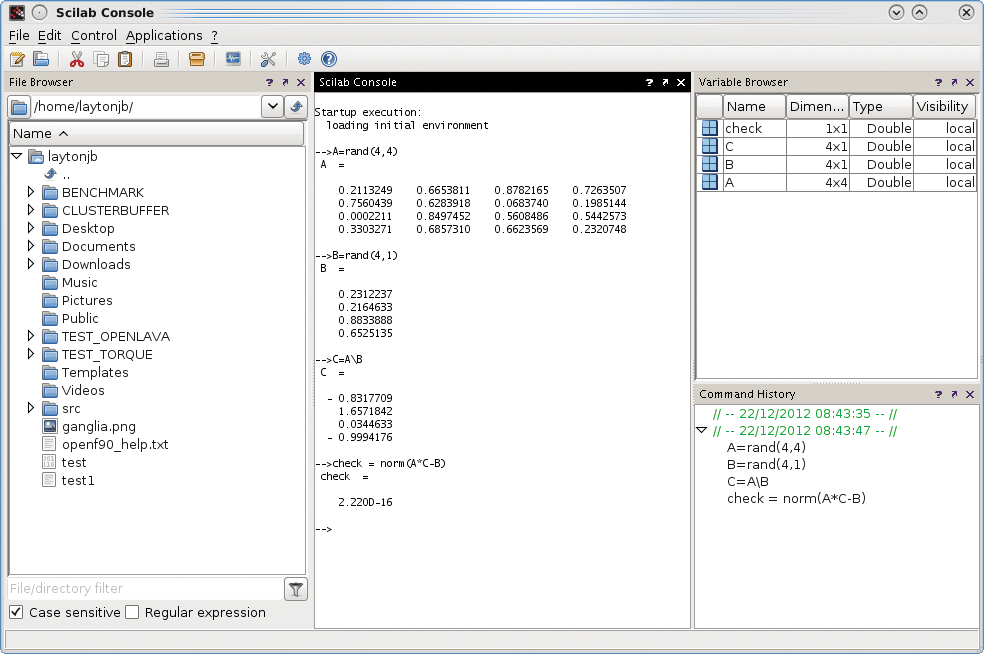The height and width of the screenshot is (655, 984).
Task: Cut selection with the scissors toolbar icon
Action: 76,59
